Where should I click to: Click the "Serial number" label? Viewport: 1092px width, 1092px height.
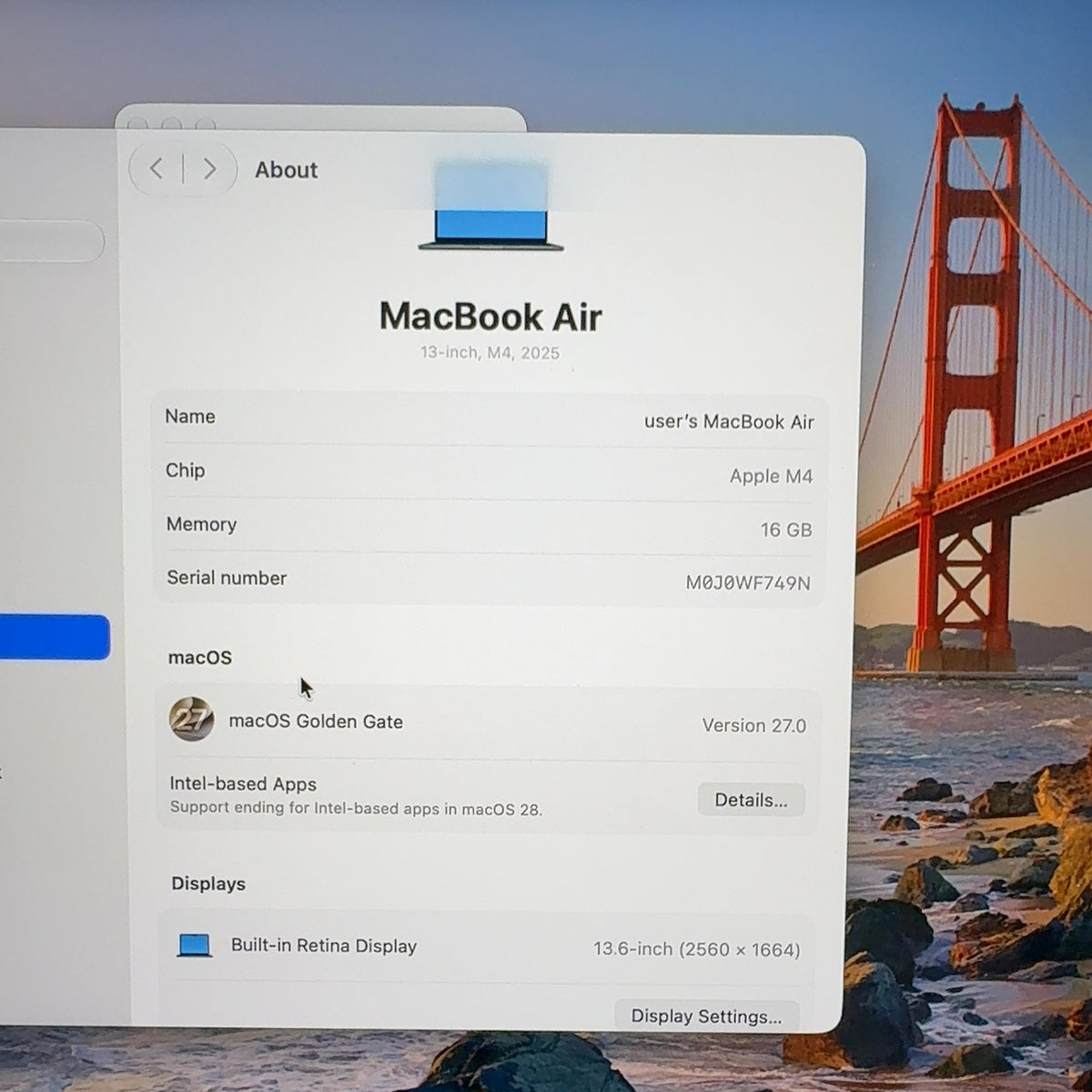(x=227, y=578)
